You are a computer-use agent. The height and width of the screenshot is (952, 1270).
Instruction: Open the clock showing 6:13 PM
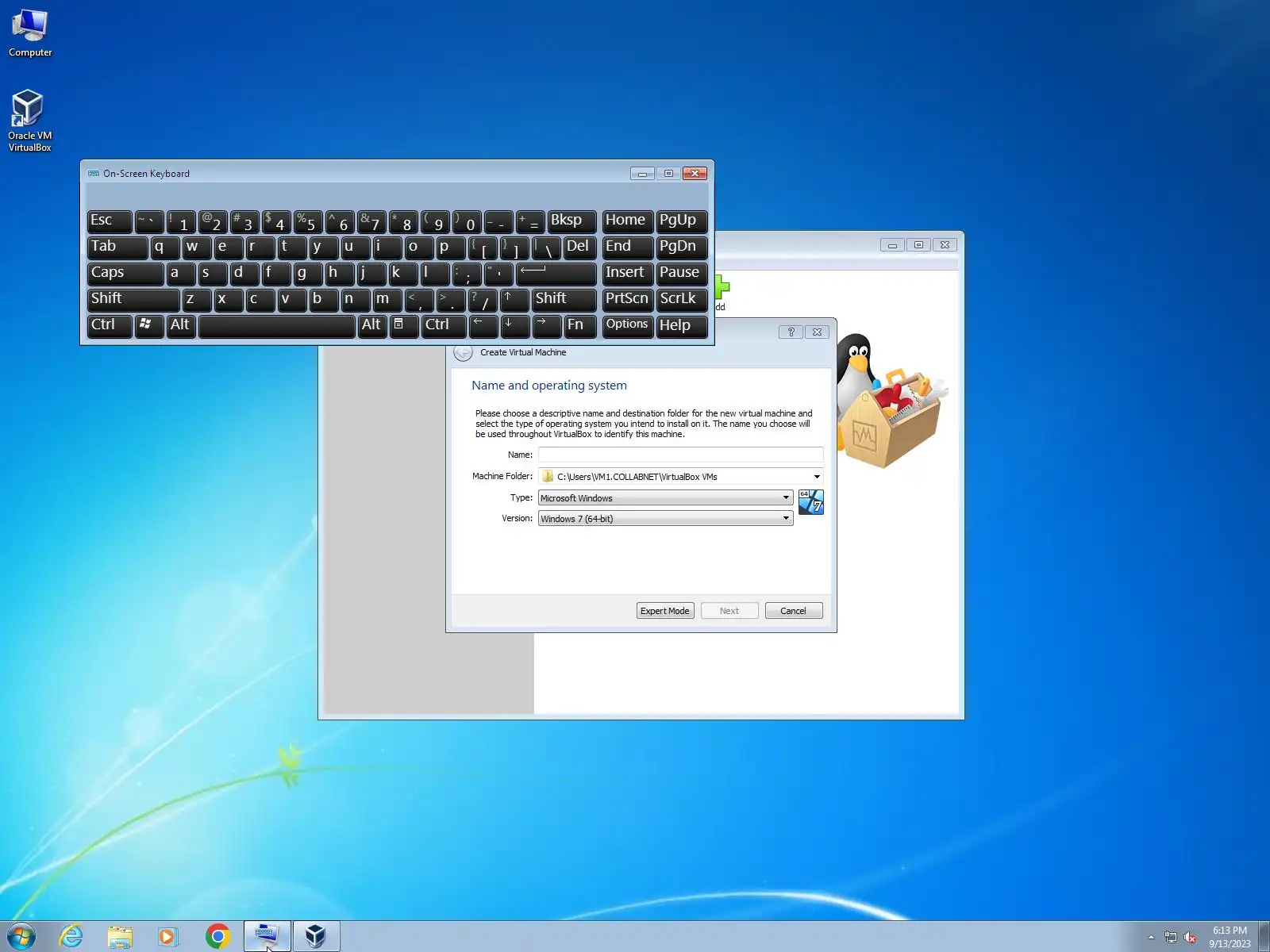pos(1230,937)
